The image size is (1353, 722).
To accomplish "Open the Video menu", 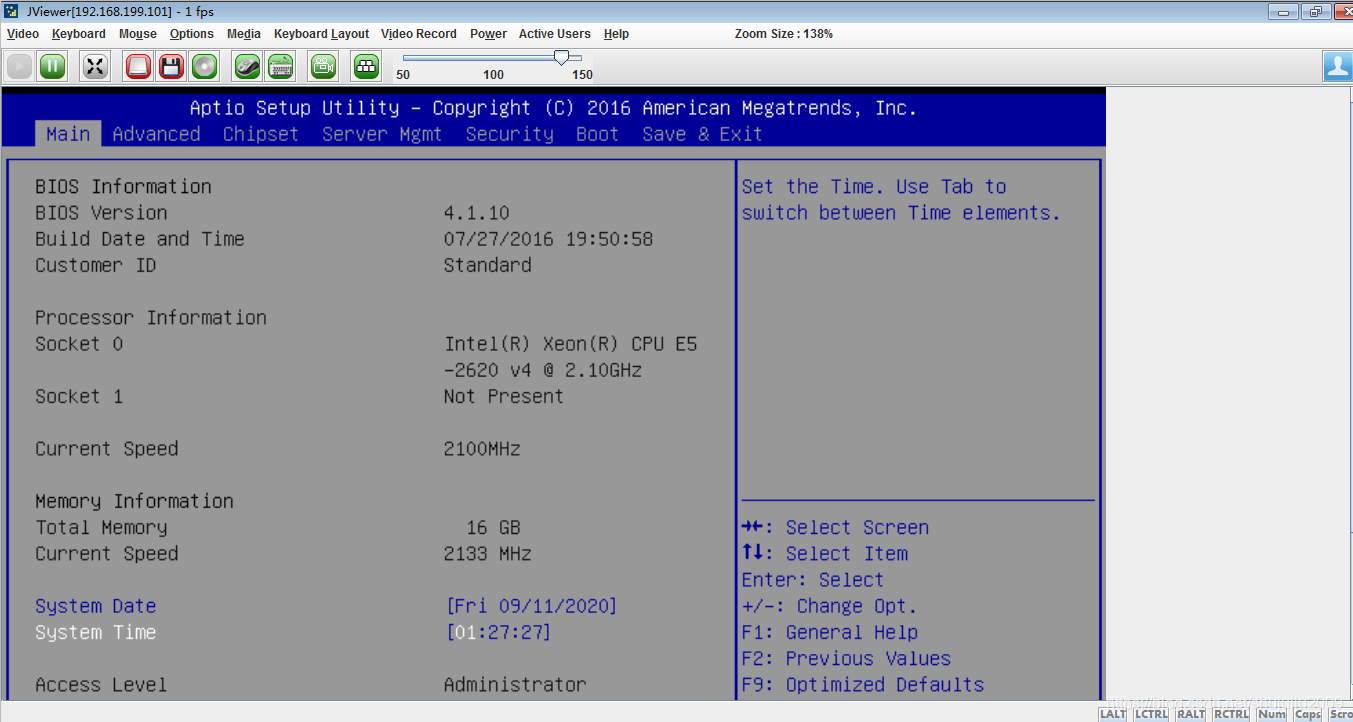I will (x=23, y=34).
